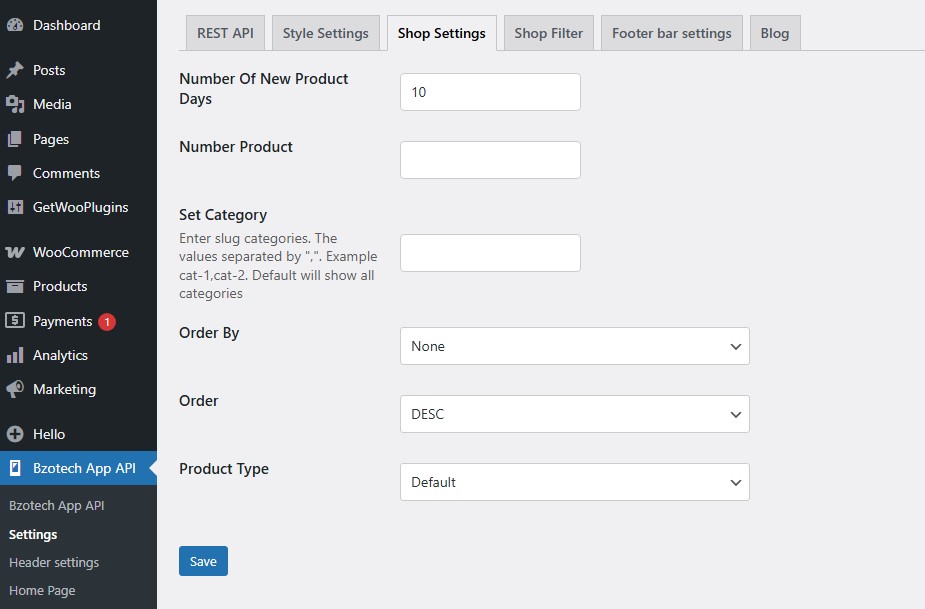Switch to the Blog tab
This screenshot has width=925, height=609.
[x=775, y=33]
